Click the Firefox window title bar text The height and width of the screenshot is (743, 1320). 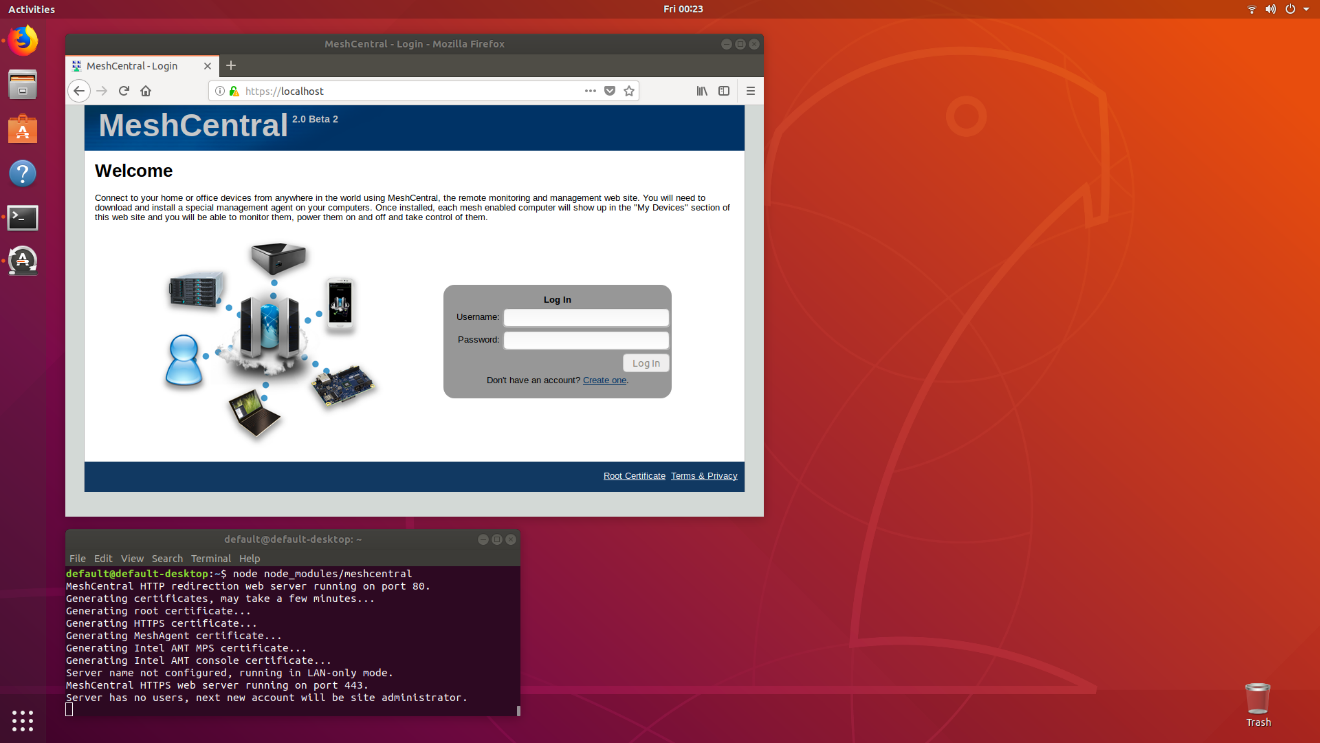click(414, 44)
